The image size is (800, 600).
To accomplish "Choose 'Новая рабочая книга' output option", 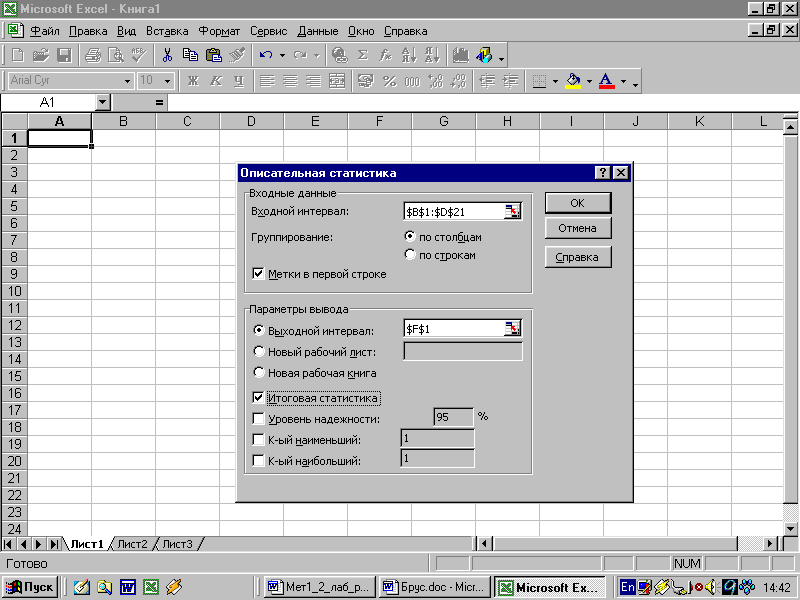I will coord(259,373).
